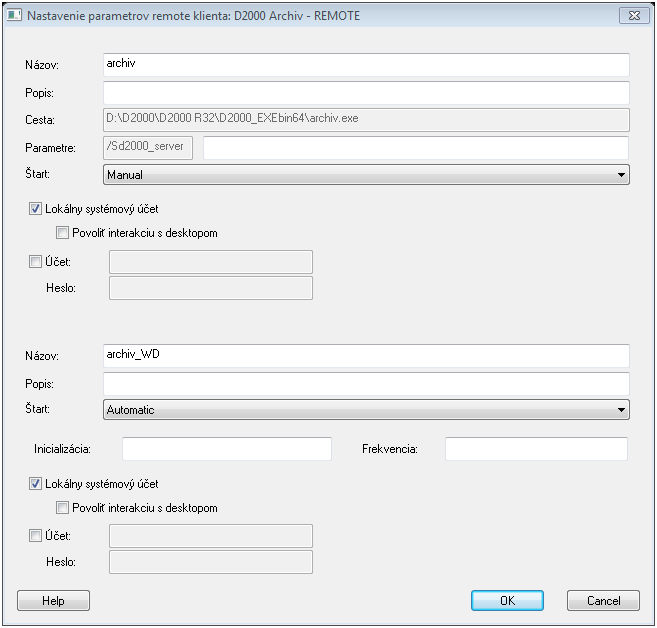Click the Popis field below the archiv name
This screenshot has height=628, width=657.
366,93
